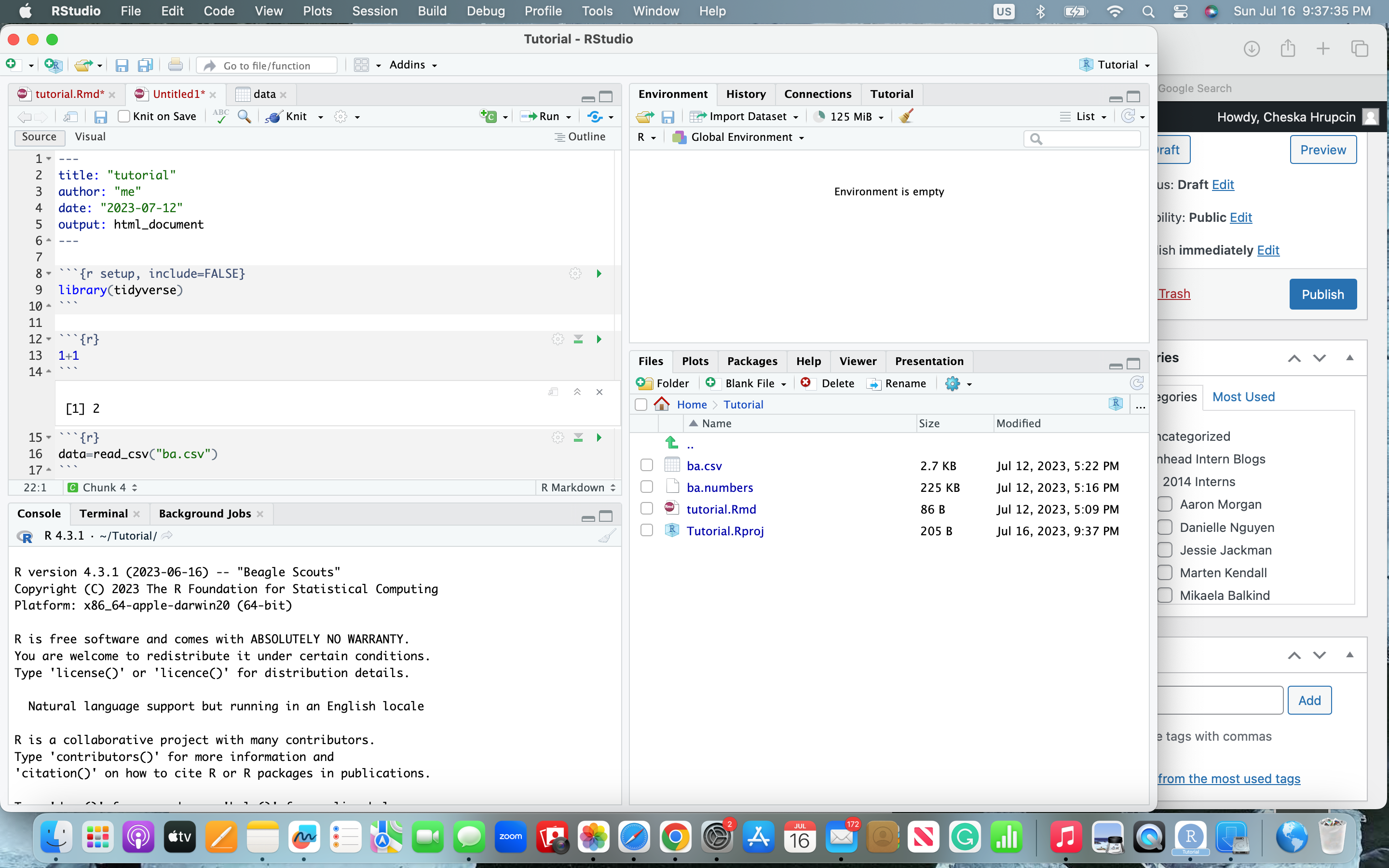Clear chunk output with X icon

(x=599, y=392)
